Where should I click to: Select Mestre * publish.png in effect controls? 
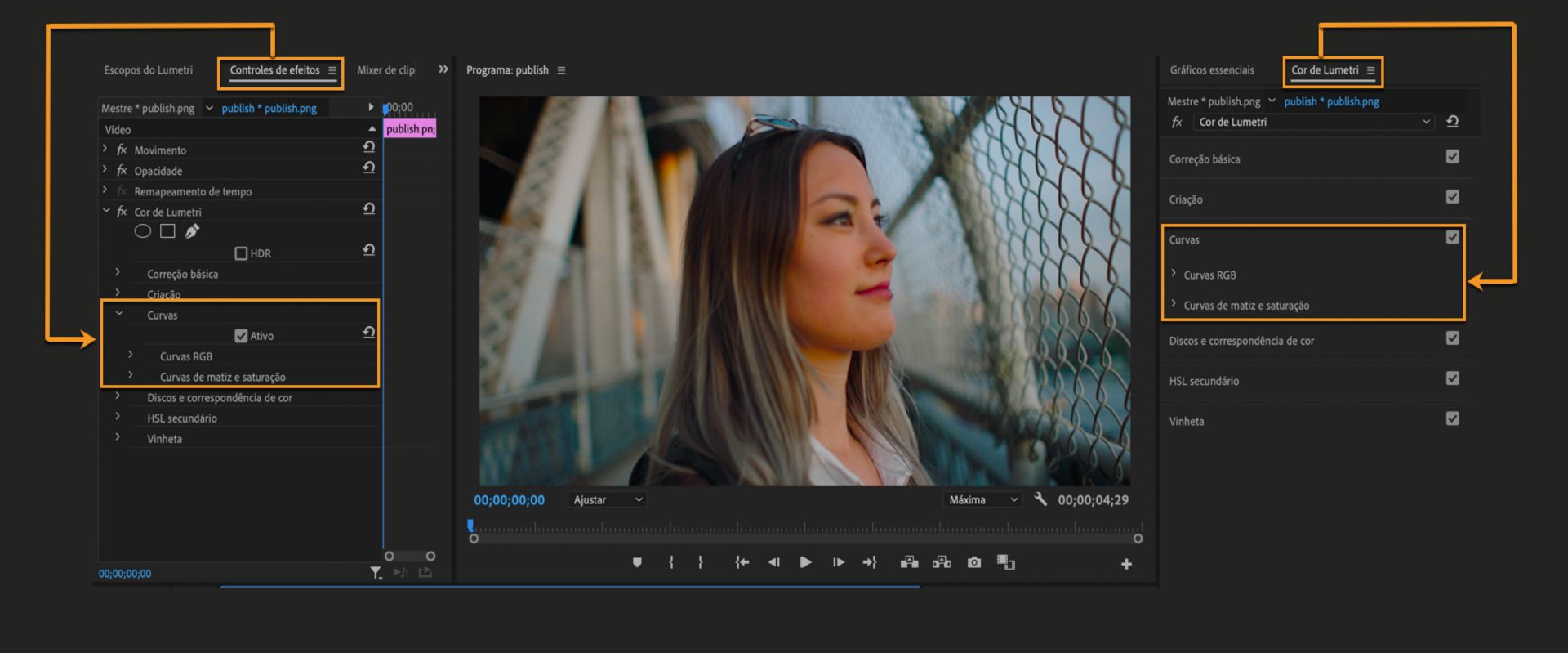(x=148, y=108)
